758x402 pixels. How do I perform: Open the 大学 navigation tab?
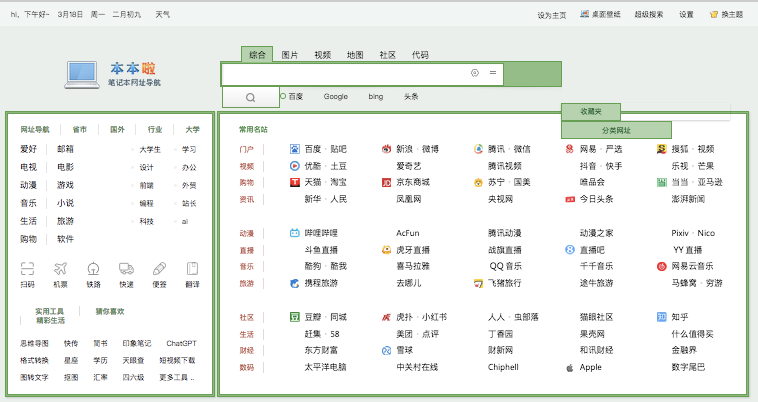coord(192,129)
